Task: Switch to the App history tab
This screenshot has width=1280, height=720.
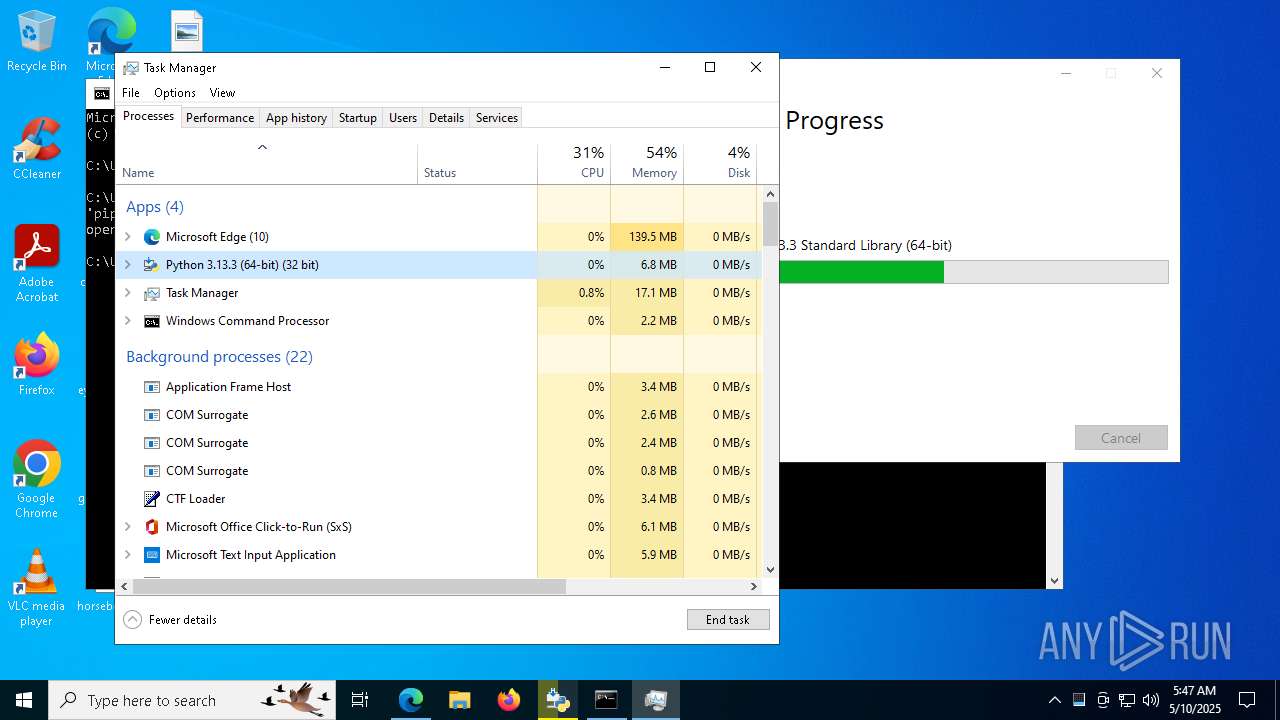Action: coord(296,118)
